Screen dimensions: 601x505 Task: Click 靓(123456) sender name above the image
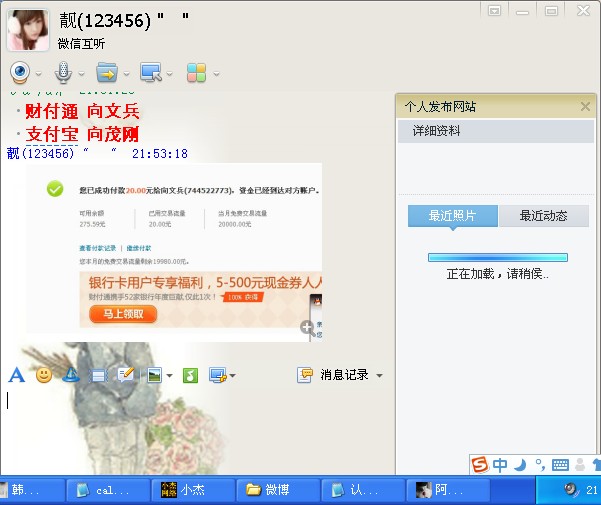click(40, 154)
